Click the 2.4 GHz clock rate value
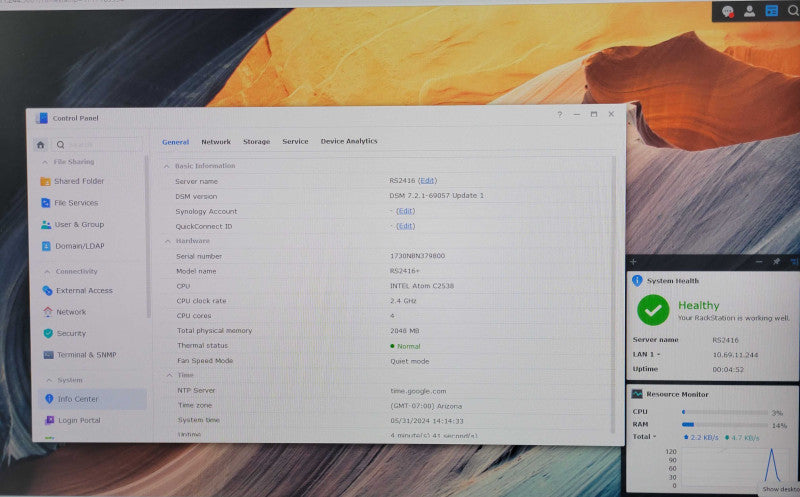 click(x=403, y=301)
